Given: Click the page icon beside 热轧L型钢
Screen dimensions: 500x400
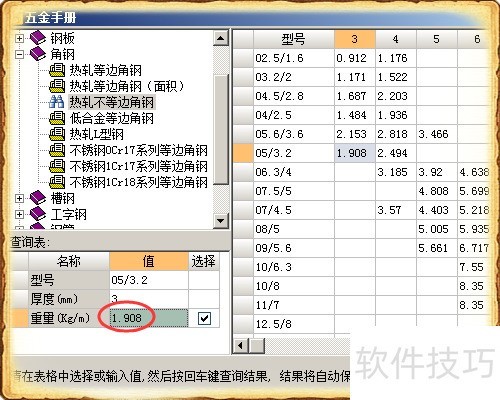Looking at the screenshot, I should click(57, 134).
